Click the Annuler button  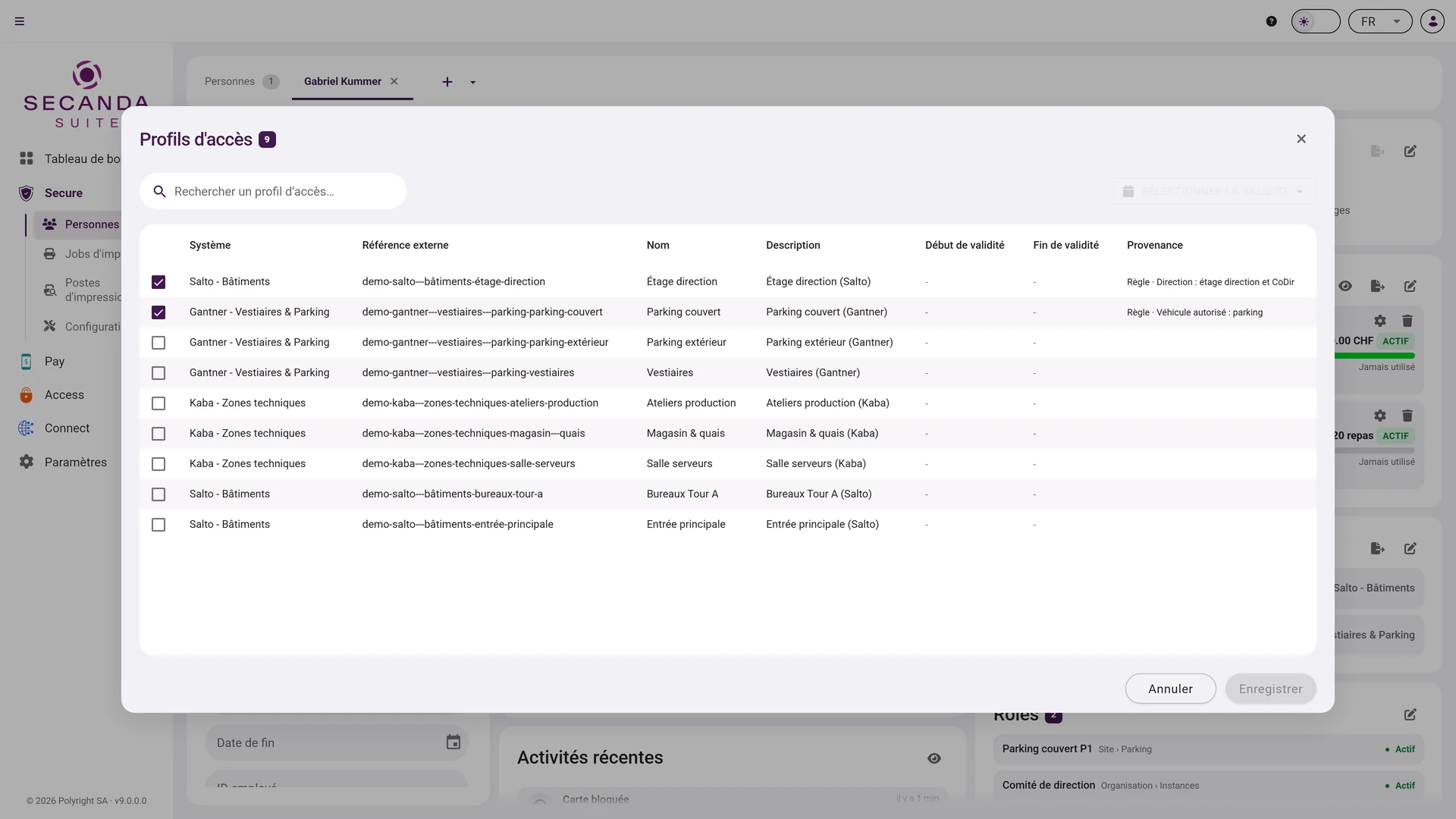(x=1170, y=689)
